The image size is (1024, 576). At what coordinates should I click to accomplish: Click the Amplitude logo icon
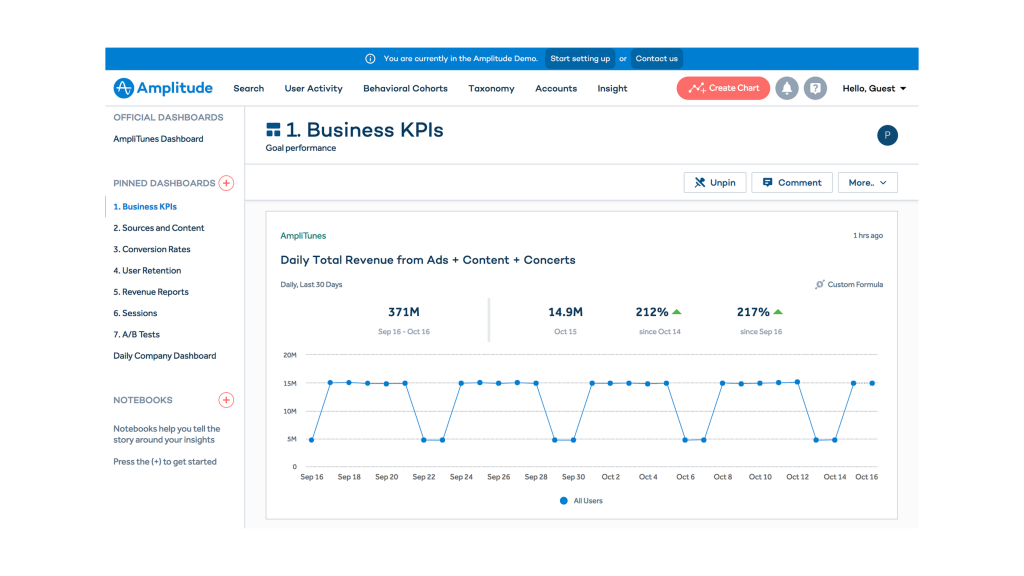tap(124, 88)
